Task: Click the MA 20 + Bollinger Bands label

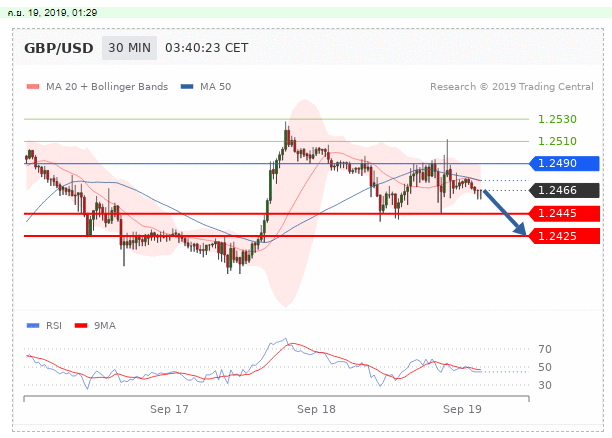Action: pyautogui.click(x=107, y=87)
